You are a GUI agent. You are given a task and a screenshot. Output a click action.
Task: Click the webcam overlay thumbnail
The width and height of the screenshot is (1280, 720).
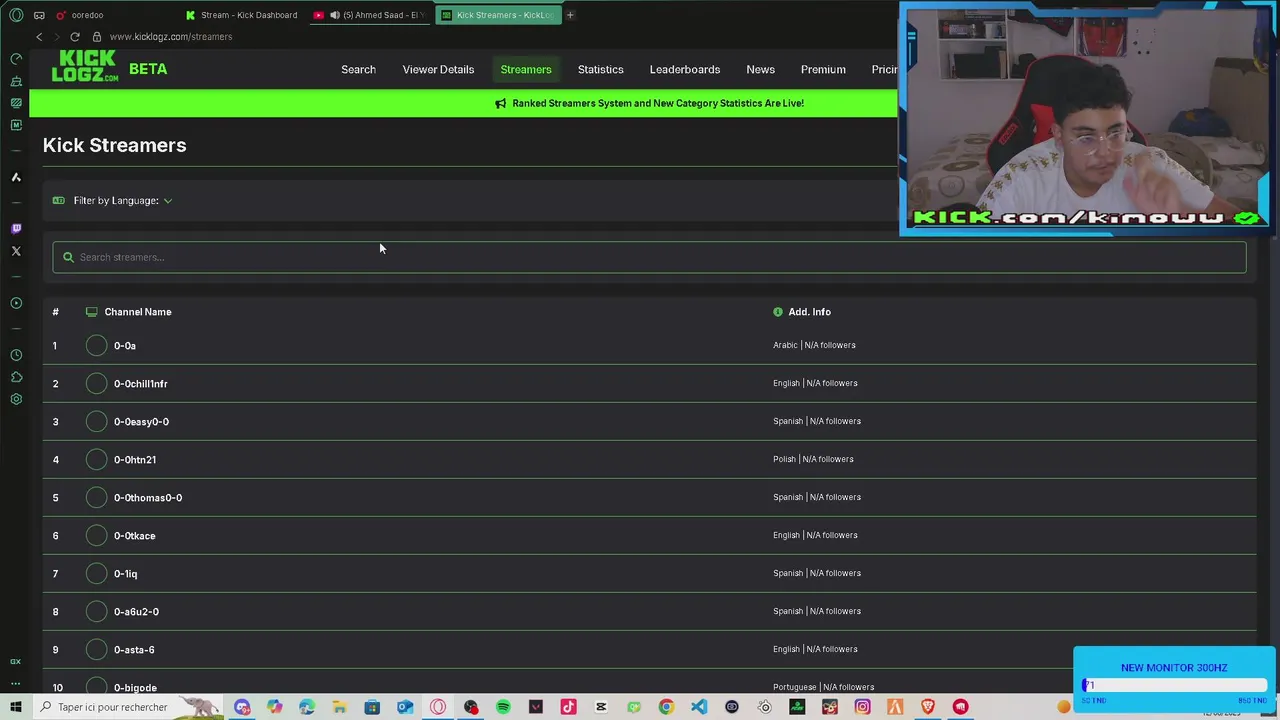1088,119
